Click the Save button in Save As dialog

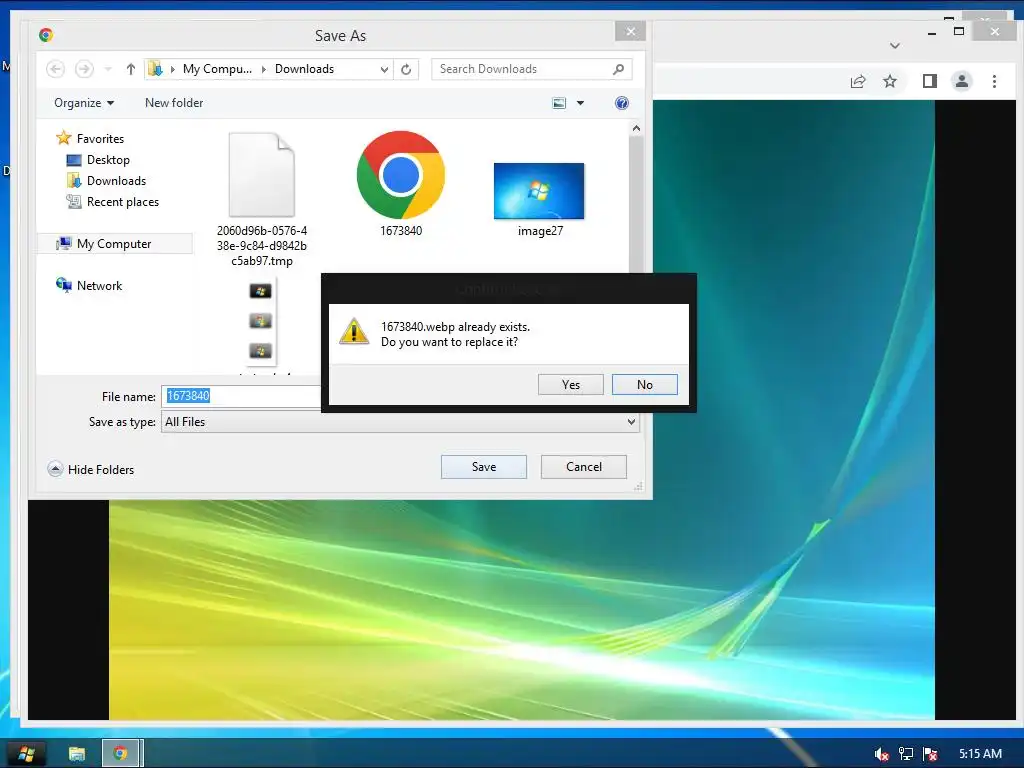tap(483, 467)
